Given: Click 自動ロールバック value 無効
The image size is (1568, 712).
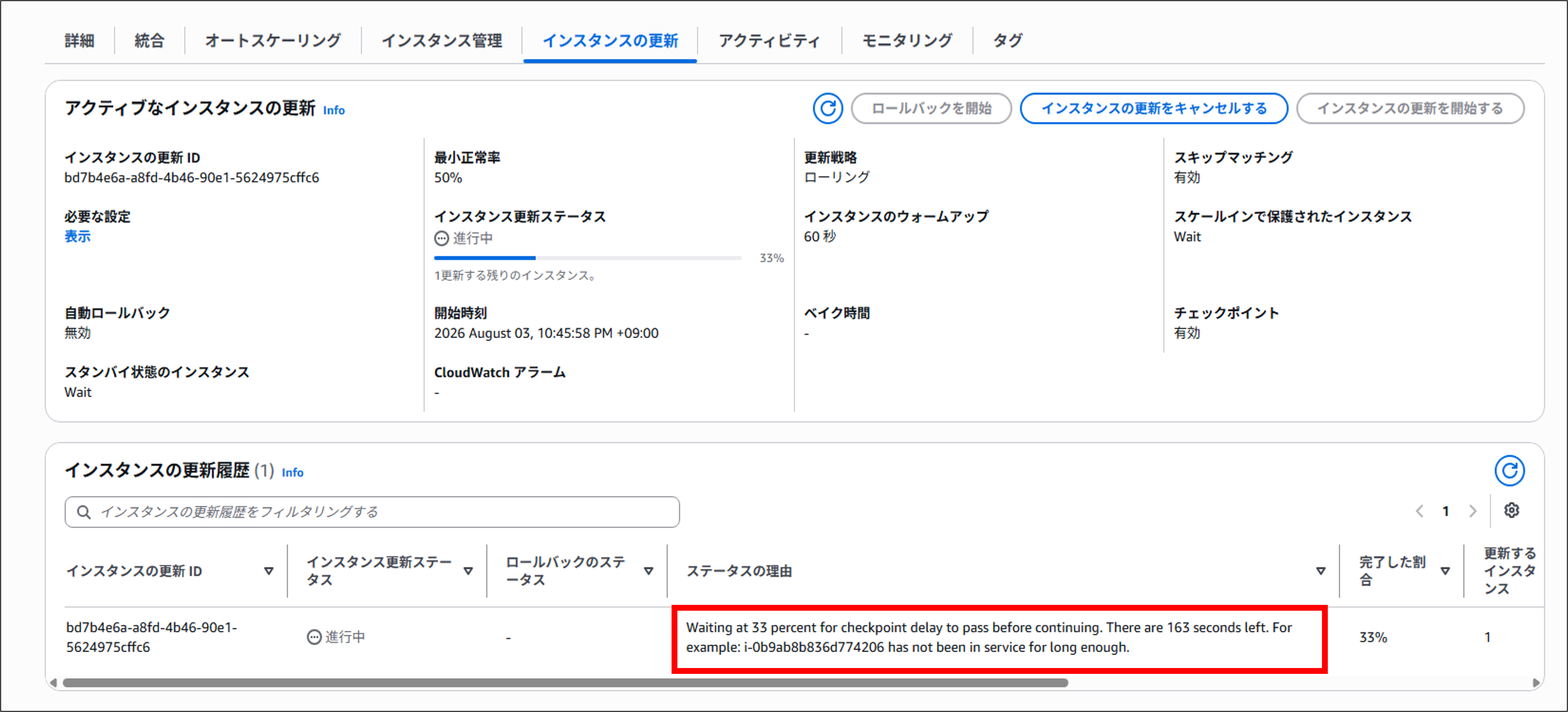Looking at the screenshot, I should click(77, 333).
